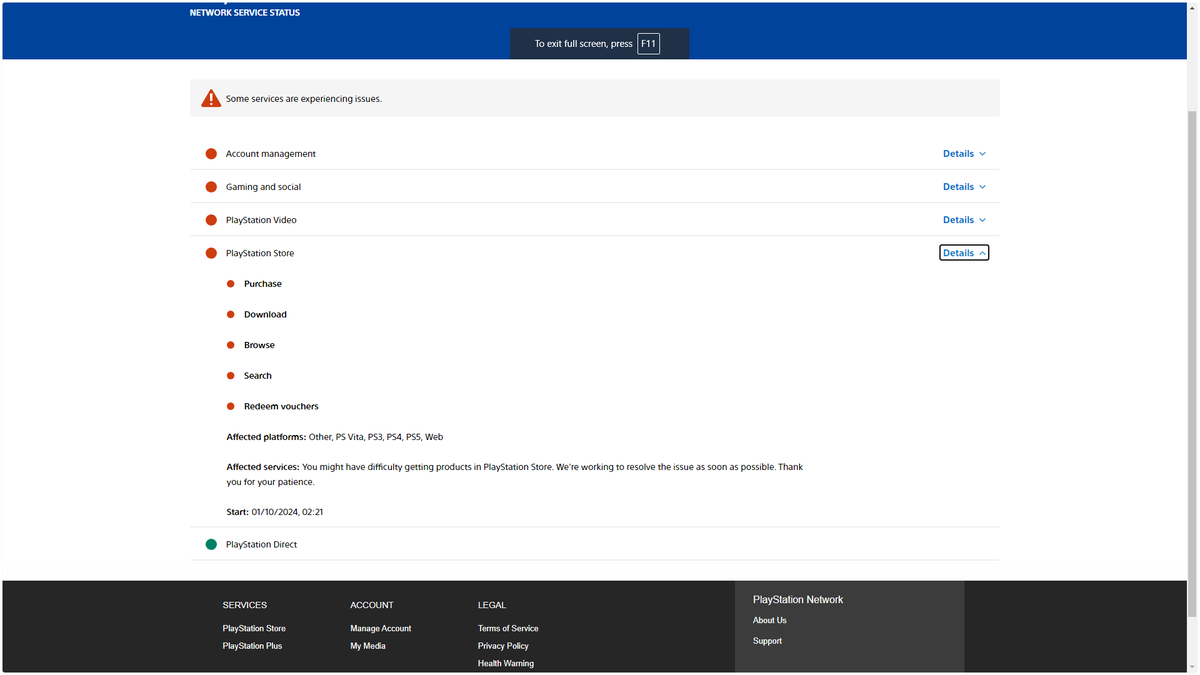1200x675 pixels.
Task: Expand Details for PlayStation Video
Action: coord(964,220)
